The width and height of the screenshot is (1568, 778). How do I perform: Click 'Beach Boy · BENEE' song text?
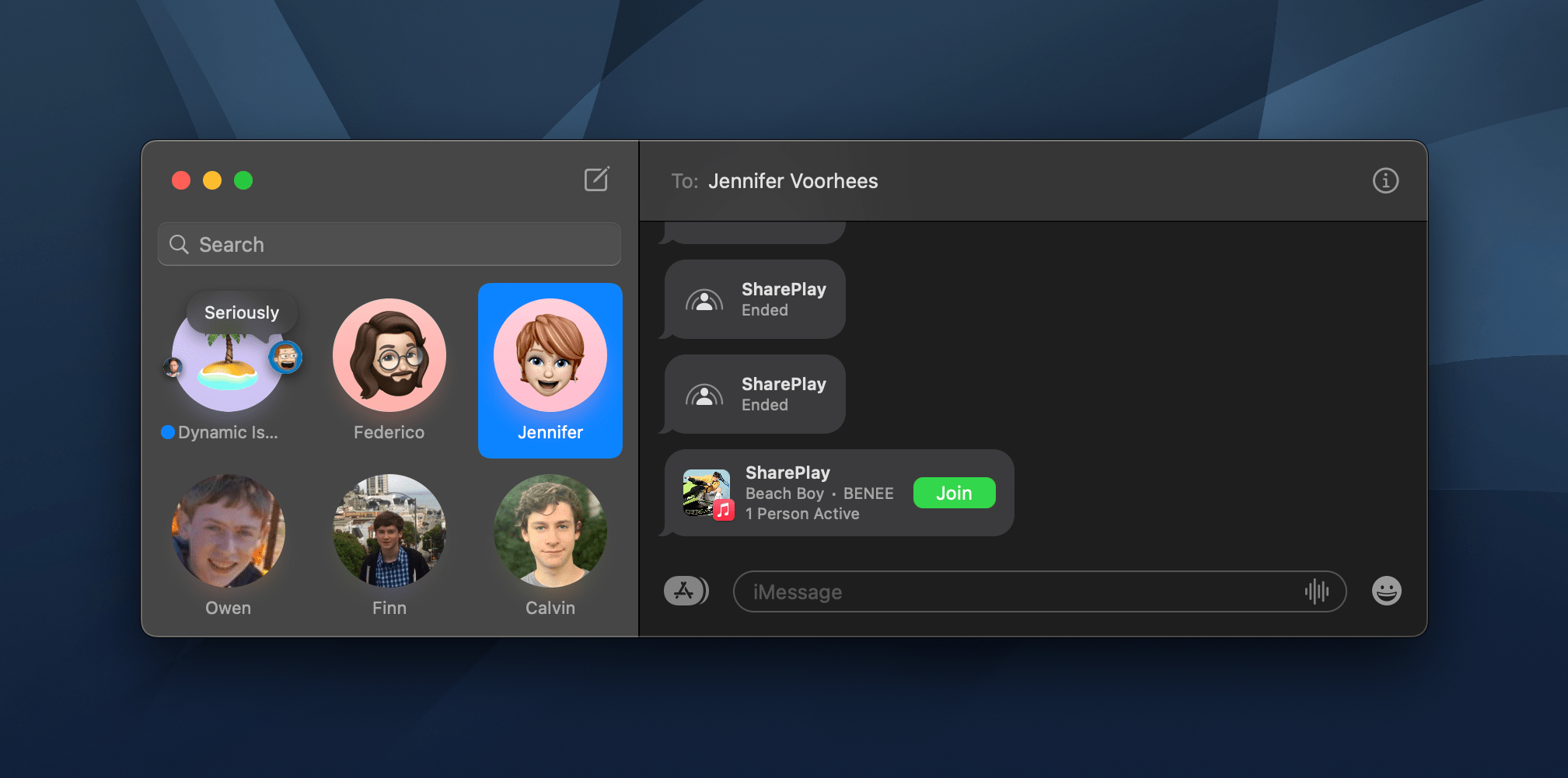coord(819,494)
